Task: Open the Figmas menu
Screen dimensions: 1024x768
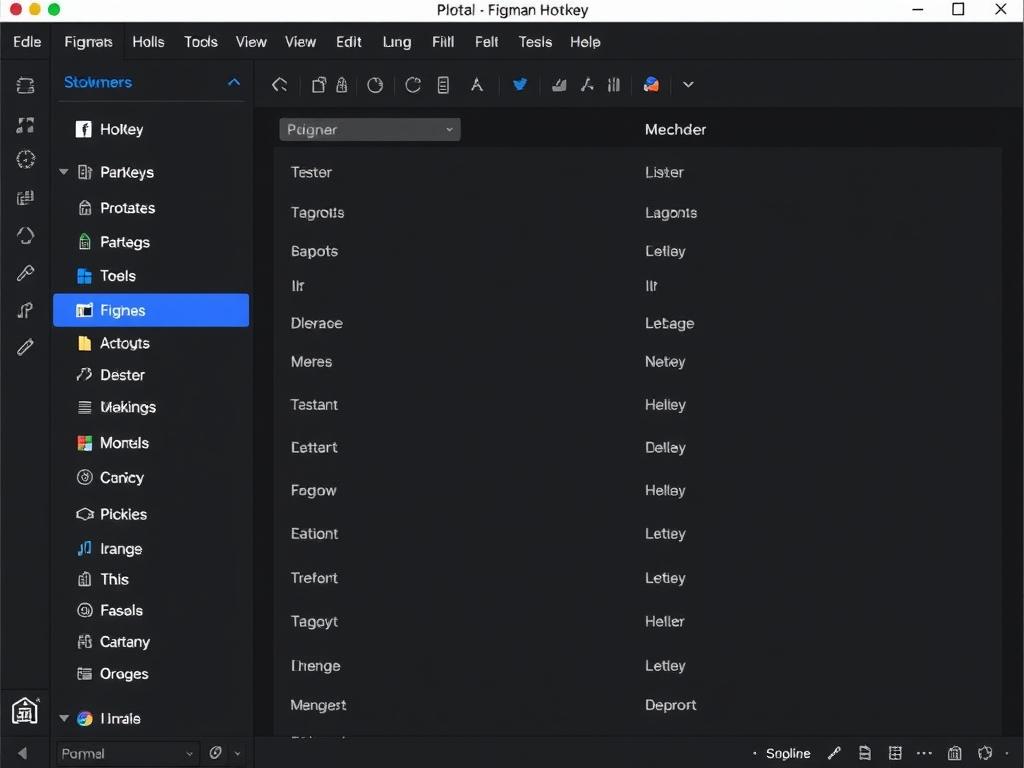Action: tap(88, 42)
